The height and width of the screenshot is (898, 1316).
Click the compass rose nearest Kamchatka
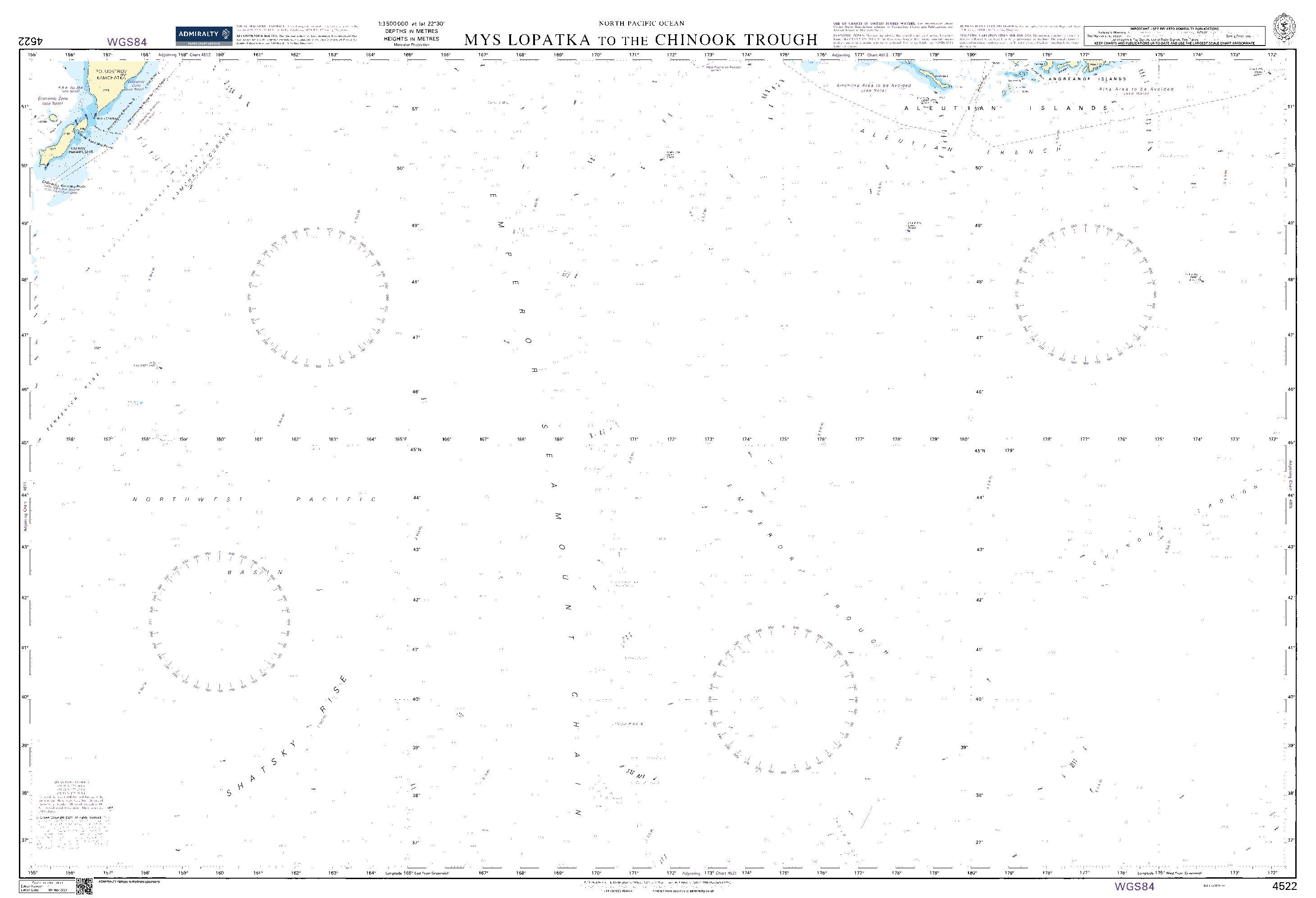[318, 298]
